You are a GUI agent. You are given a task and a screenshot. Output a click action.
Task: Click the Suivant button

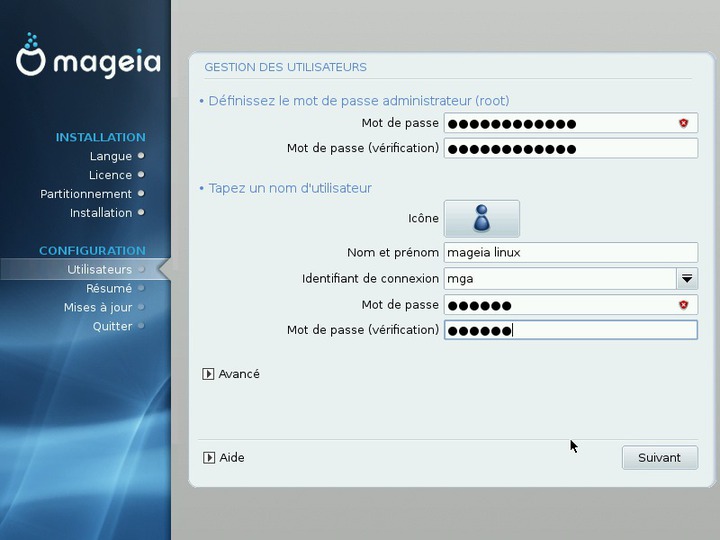(660, 458)
